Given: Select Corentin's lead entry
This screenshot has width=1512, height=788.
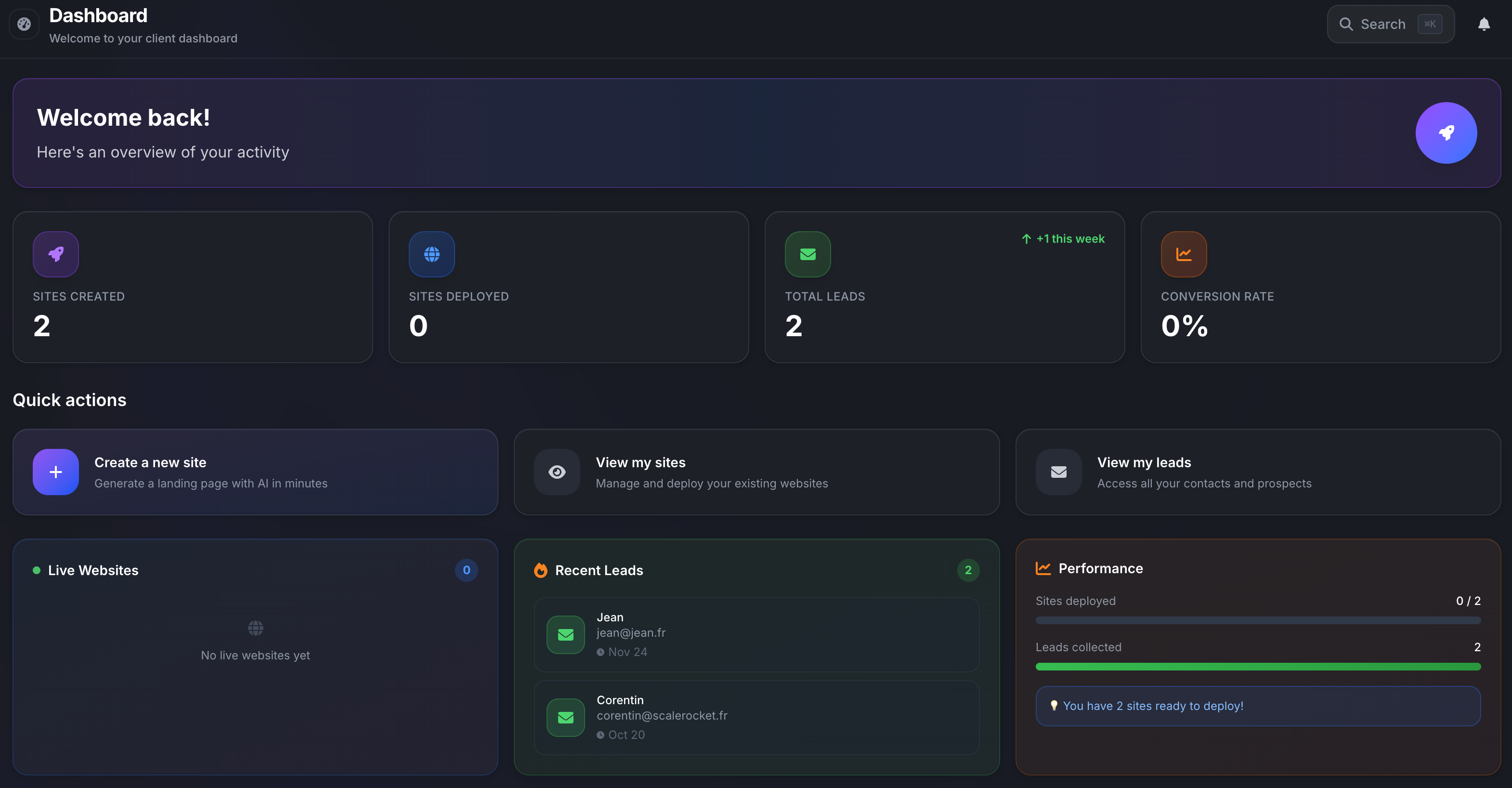Looking at the screenshot, I should tap(756, 717).
